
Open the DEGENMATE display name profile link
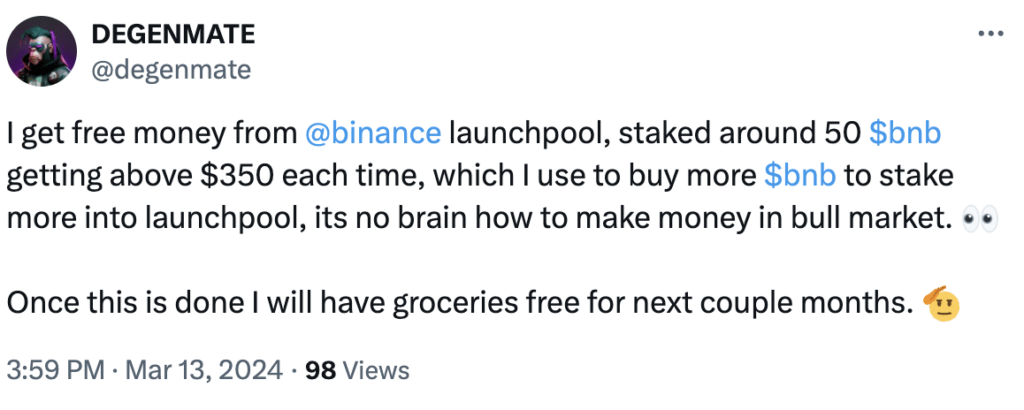(x=174, y=35)
